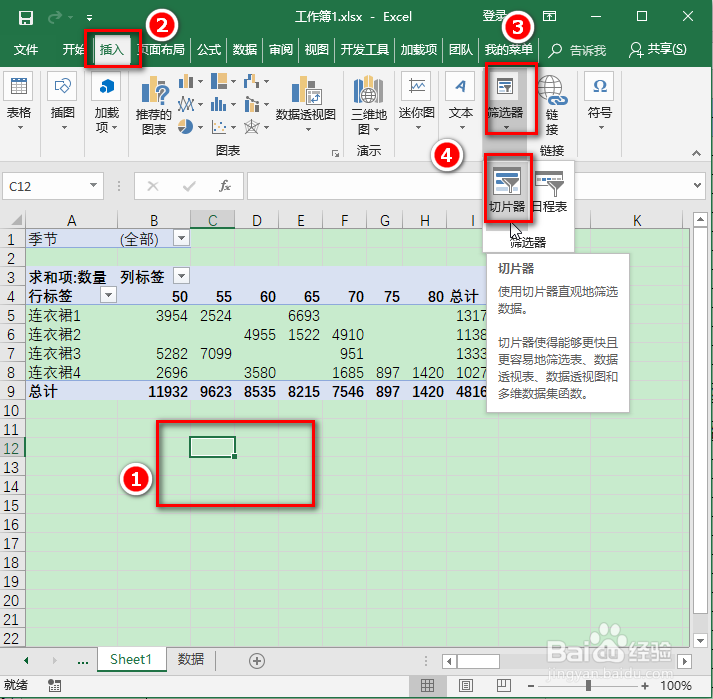Switch to Page Break Preview in status bar

503,685
